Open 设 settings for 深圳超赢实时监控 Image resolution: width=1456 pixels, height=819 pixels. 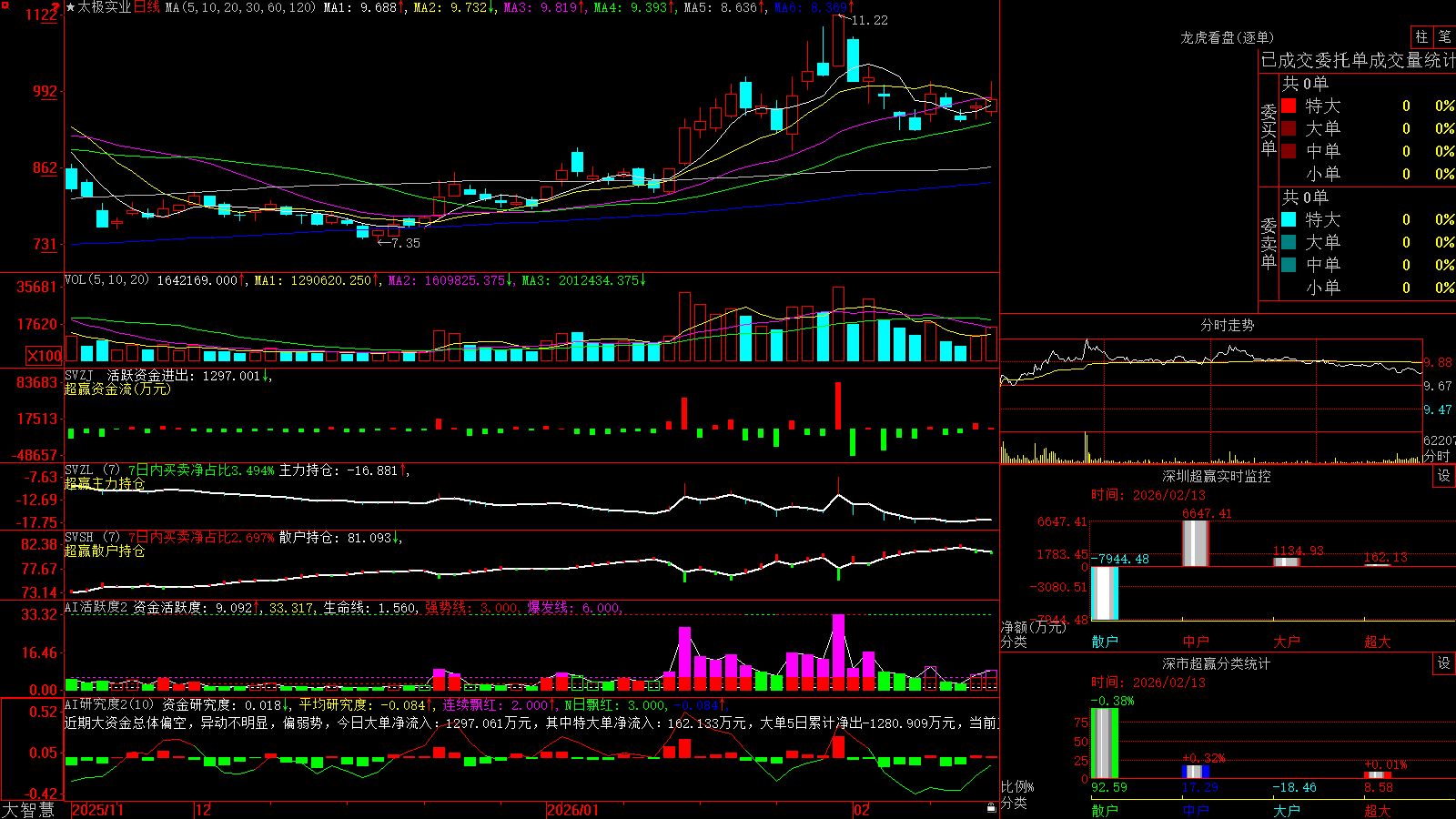1444,476
